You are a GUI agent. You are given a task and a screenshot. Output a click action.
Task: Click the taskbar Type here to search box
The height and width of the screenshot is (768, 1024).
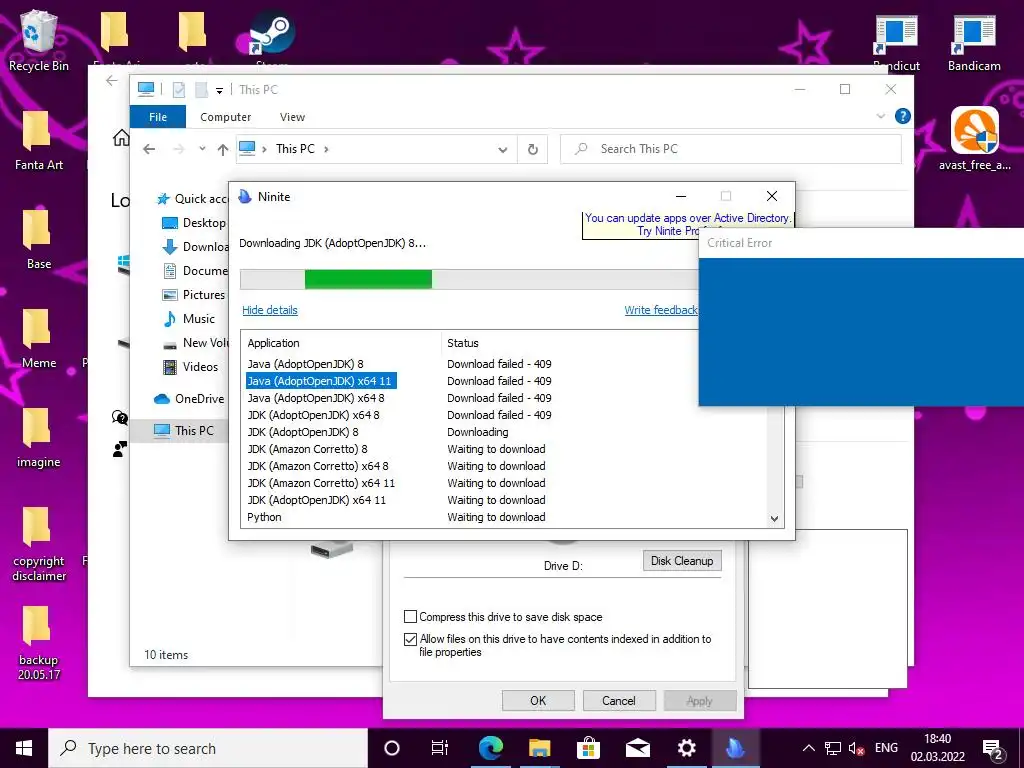209,748
